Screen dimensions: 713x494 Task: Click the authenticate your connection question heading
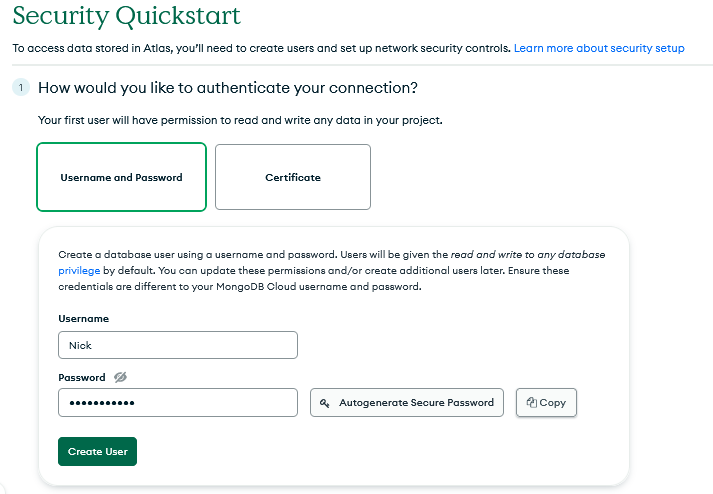click(x=228, y=88)
